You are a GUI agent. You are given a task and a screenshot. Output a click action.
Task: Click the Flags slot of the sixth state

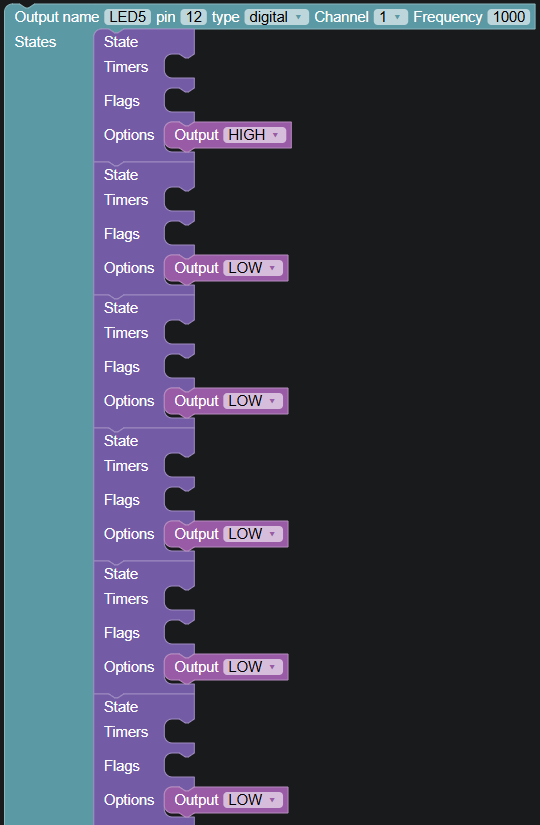179,766
